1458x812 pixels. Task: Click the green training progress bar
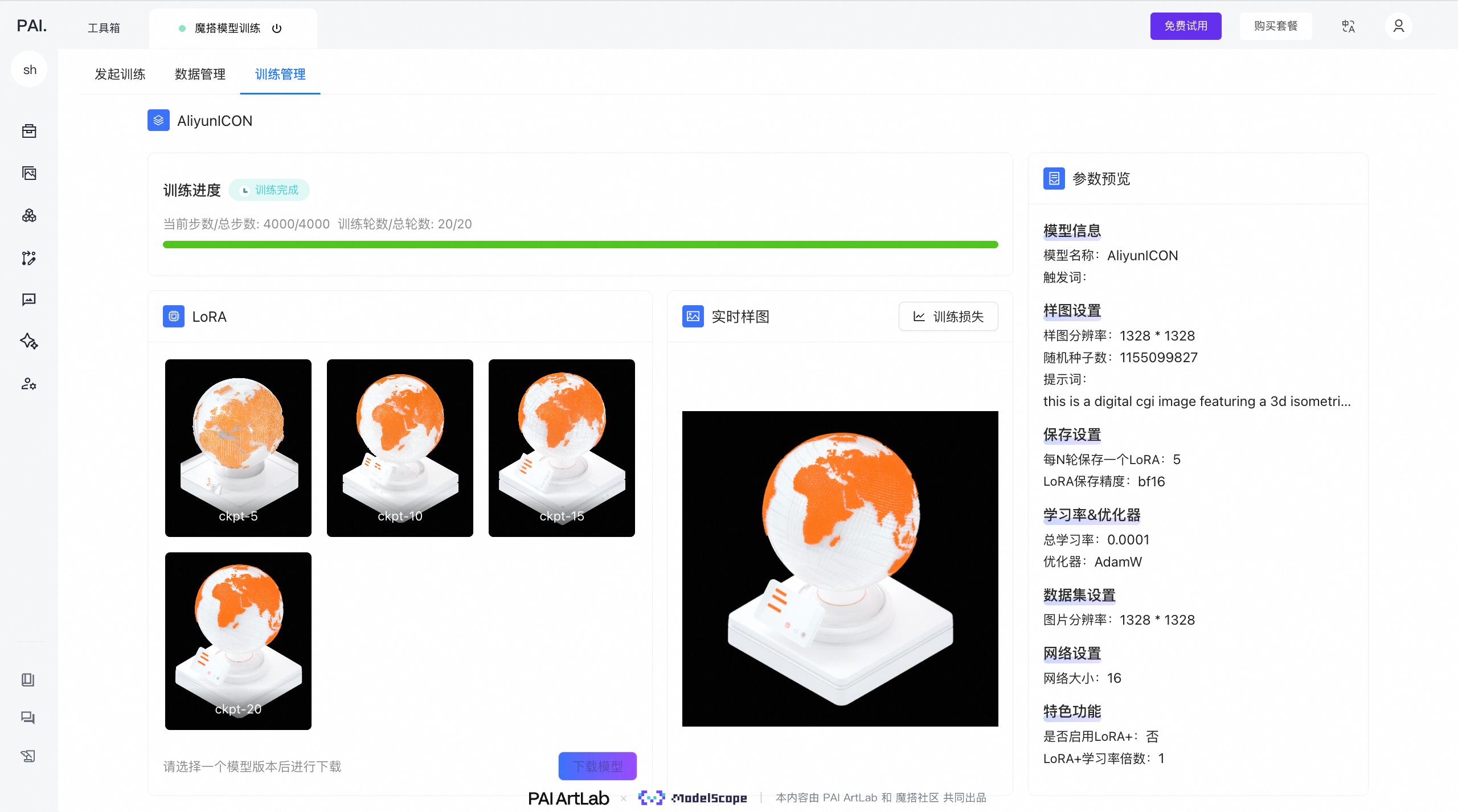[580, 245]
